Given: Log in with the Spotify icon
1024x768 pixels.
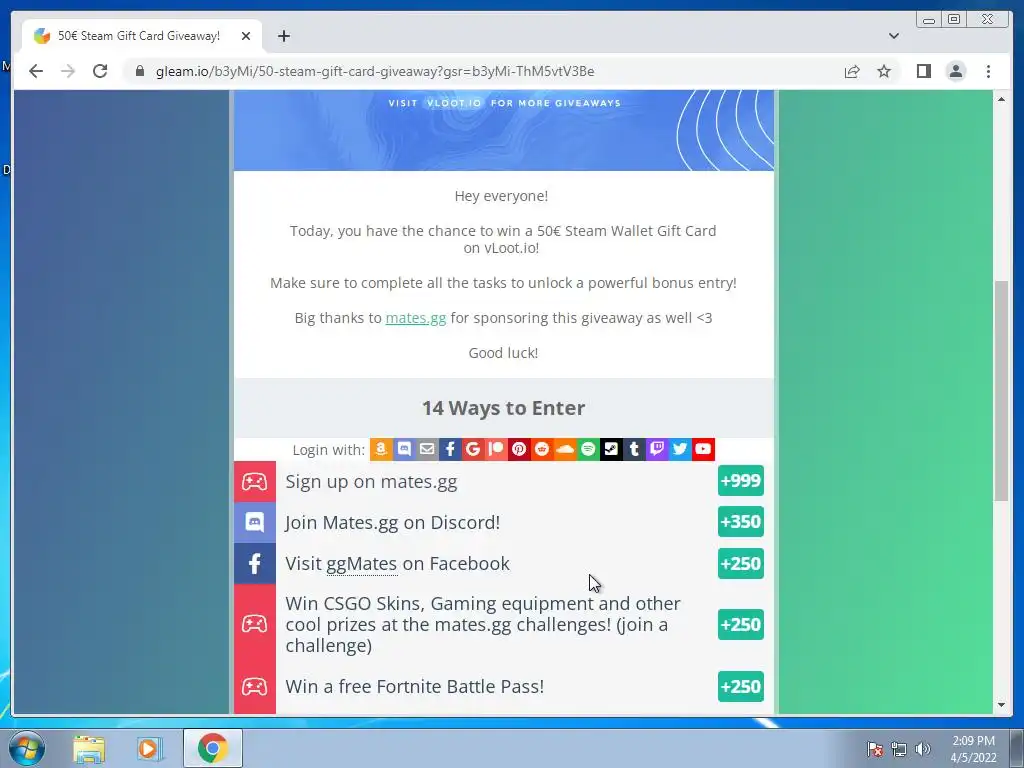Looking at the screenshot, I should click(x=588, y=449).
